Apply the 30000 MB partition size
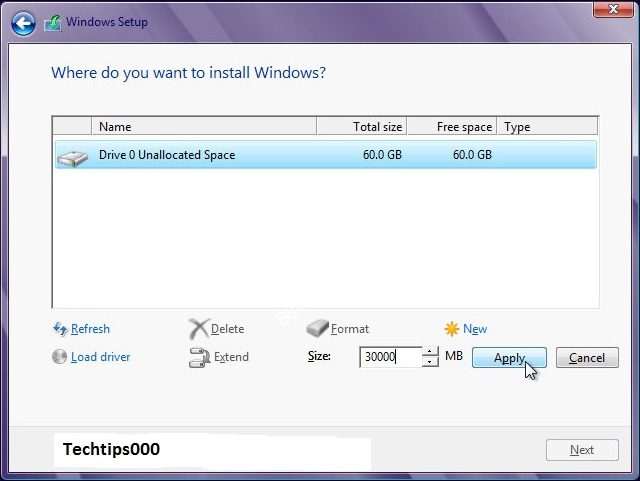The width and height of the screenshot is (640, 481). (x=509, y=358)
